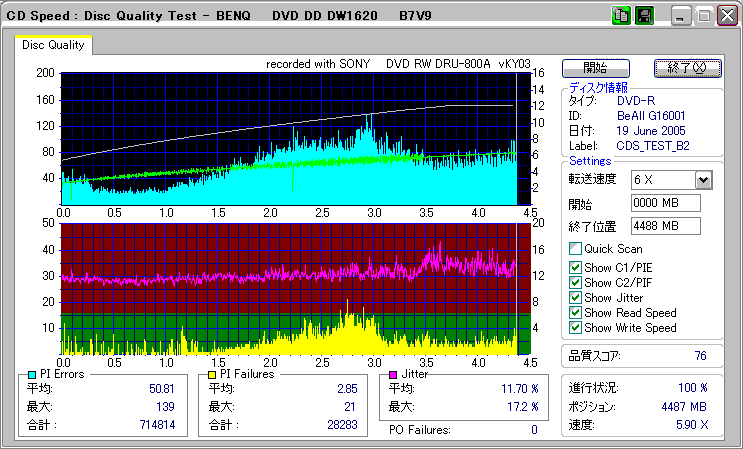The height and width of the screenshot is (449, 743).
Task: Open the 6 X transfer speed dropdown
Action: point(703,179)
